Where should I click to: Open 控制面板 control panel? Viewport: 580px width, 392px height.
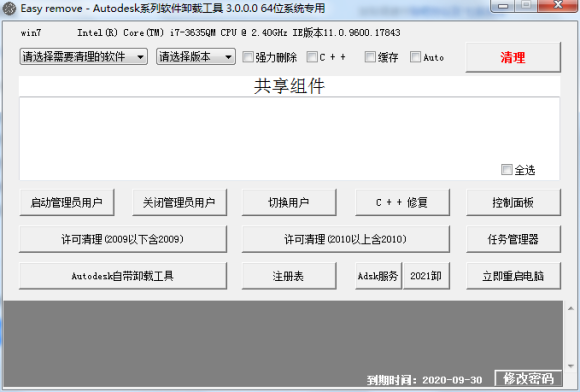[x=513, y=202]
